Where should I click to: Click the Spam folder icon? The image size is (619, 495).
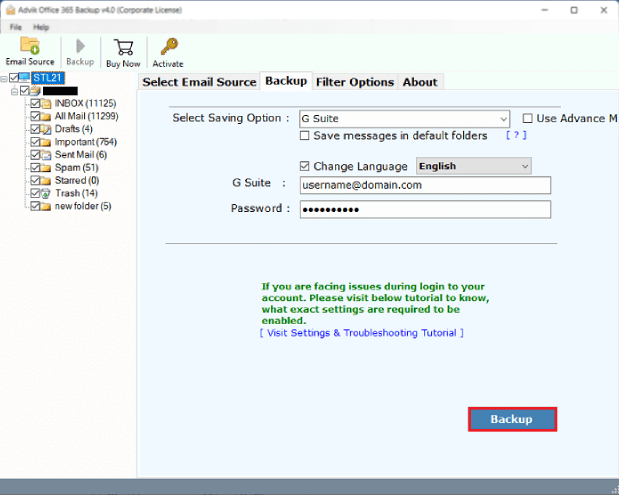pos(47,168)
